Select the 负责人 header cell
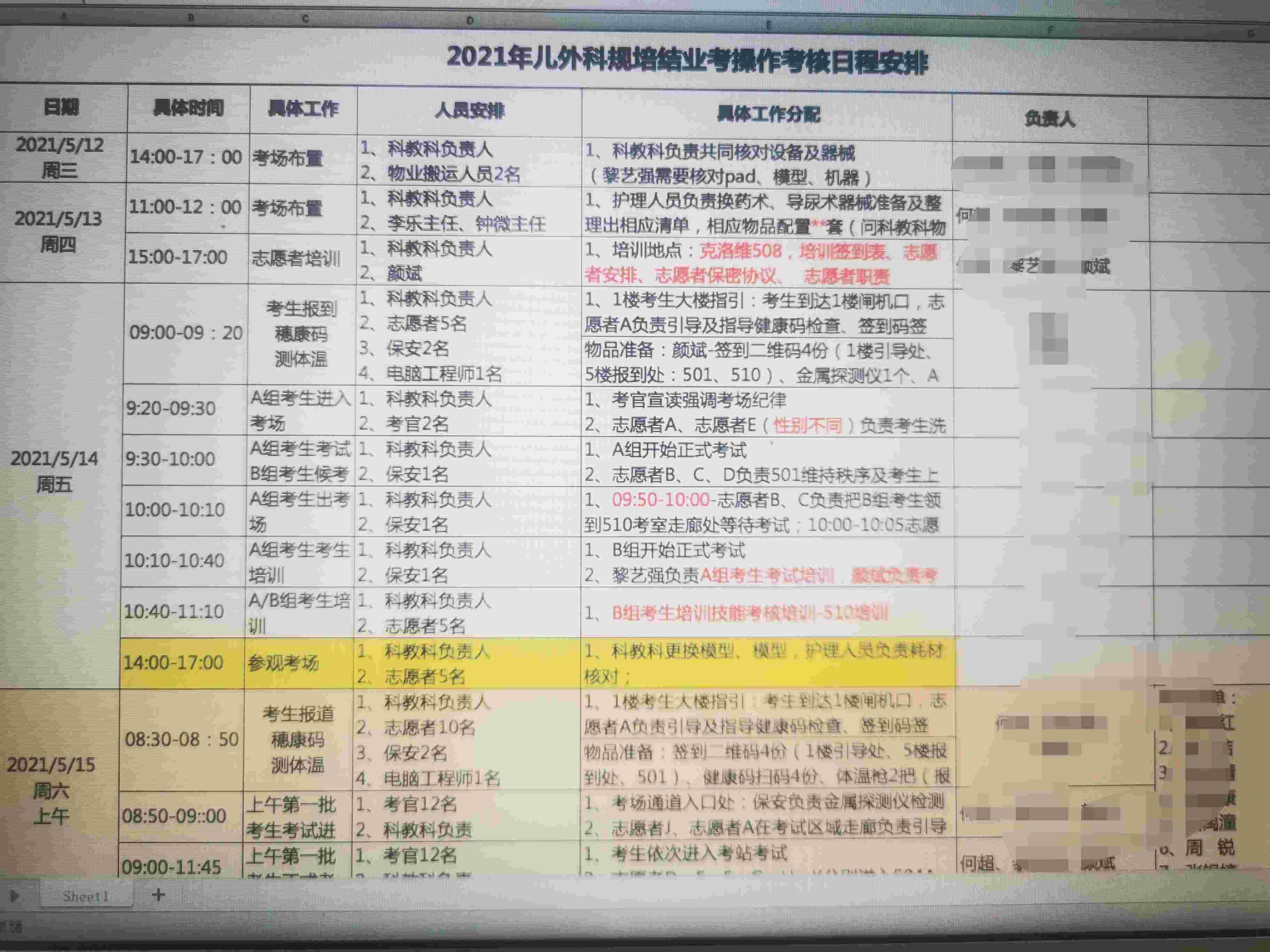Viewport: 1270px width, 952px height. [x=1050, y=119]
